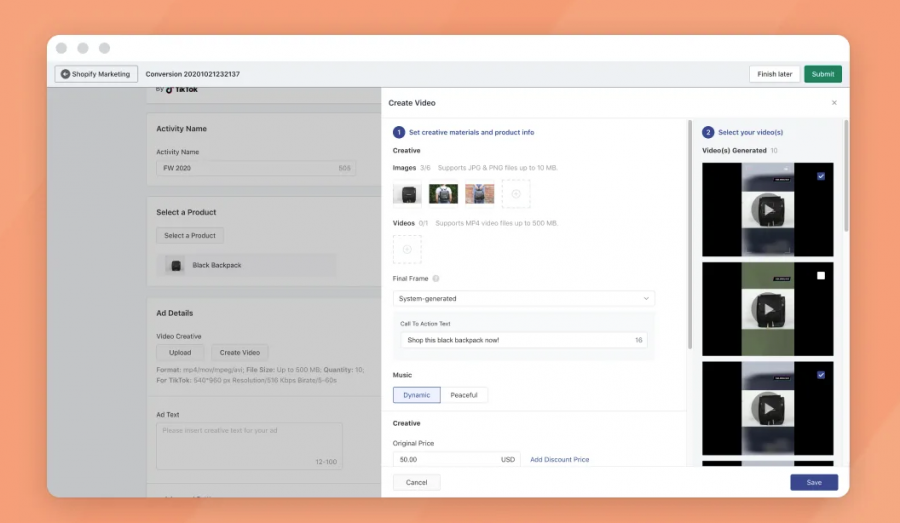Uncheck the third generated video checkbox
Screen dimensions: 900x523
pos(821,375)
